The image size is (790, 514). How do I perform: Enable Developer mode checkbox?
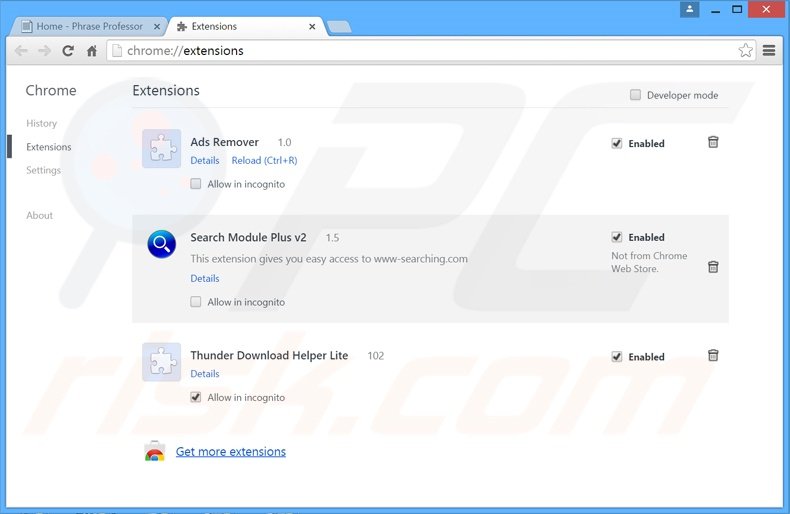point(635,95)
